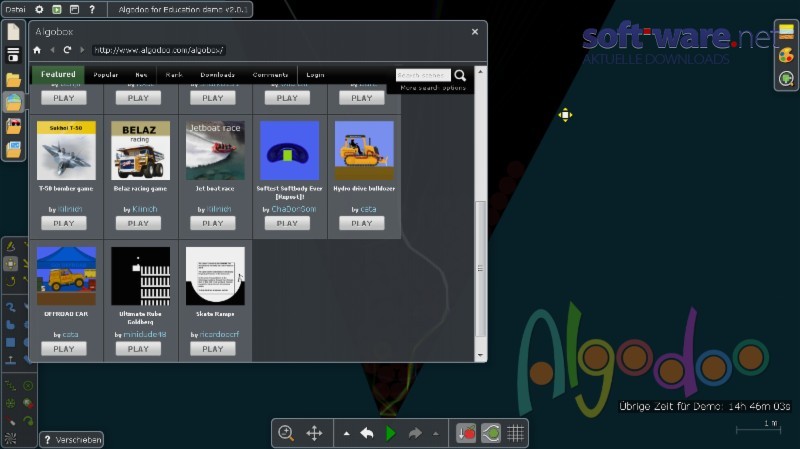Open the Skate Rampe thumbnail

click(215, 276)
